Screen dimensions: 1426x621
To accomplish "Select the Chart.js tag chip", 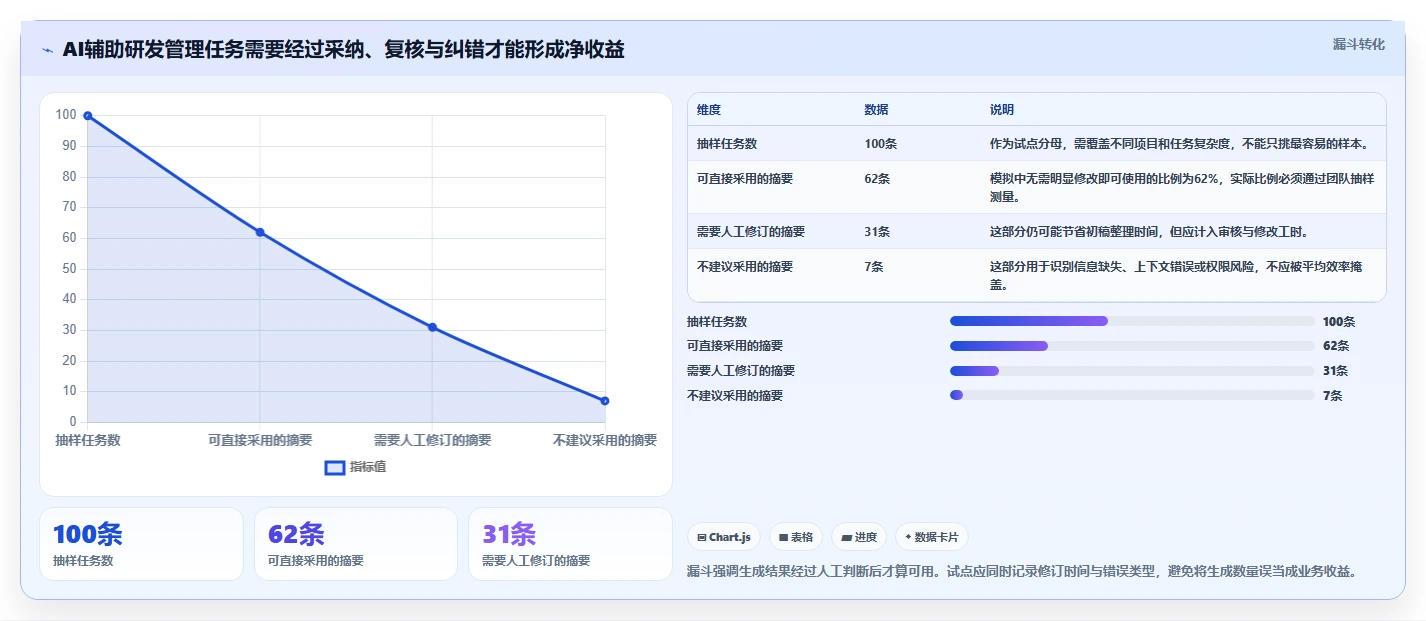I will [723, 537].
